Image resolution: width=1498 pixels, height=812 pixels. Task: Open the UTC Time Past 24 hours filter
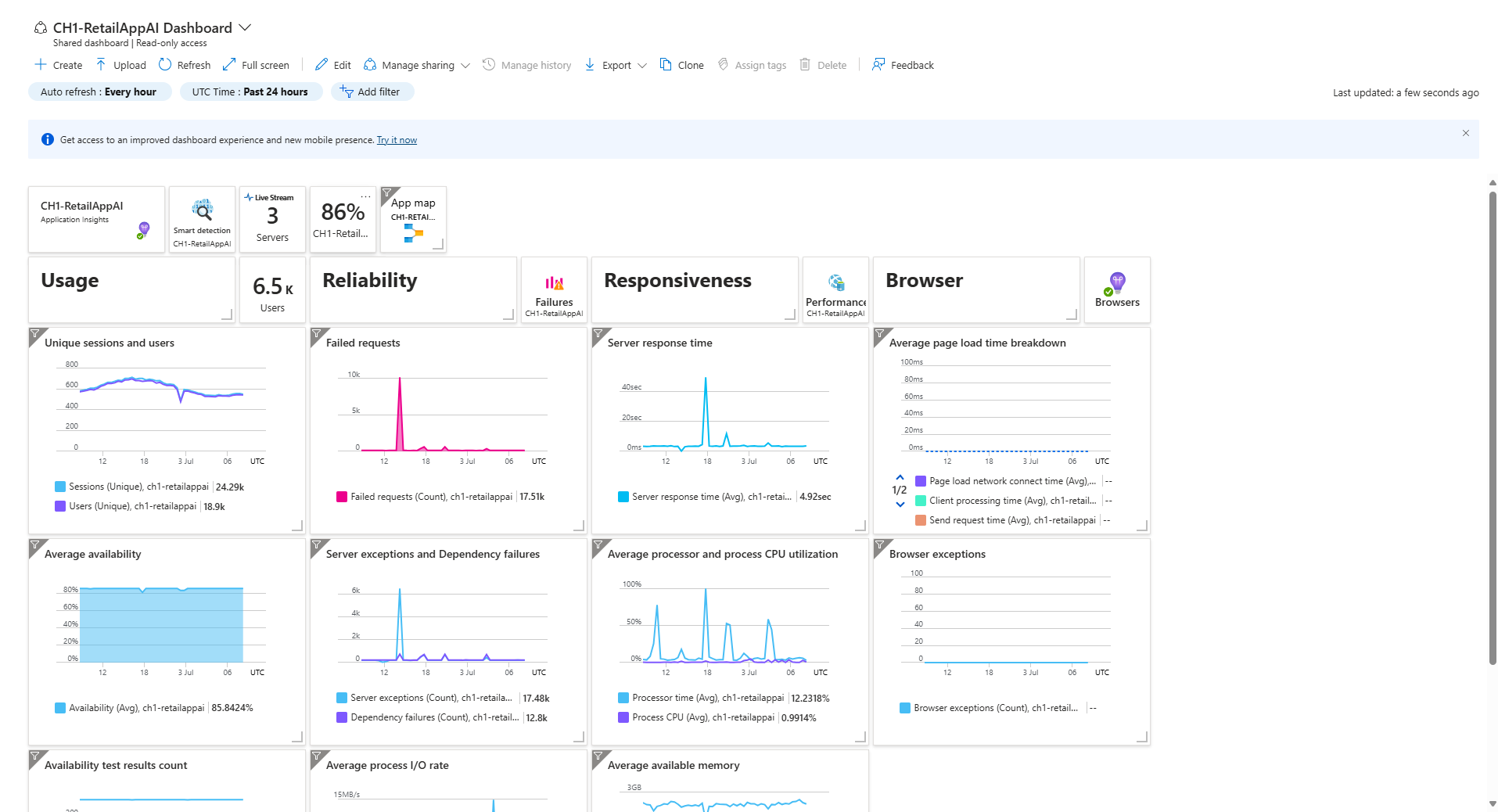click(x=250, y=92)
